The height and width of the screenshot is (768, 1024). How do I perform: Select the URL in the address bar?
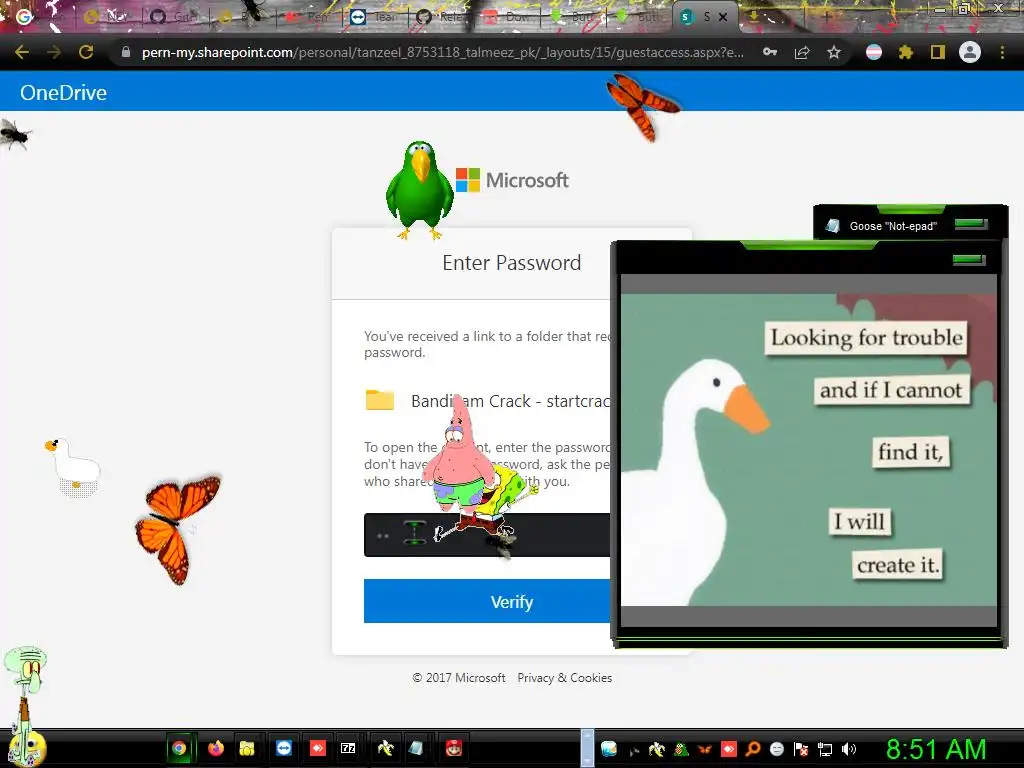[443, 52]
